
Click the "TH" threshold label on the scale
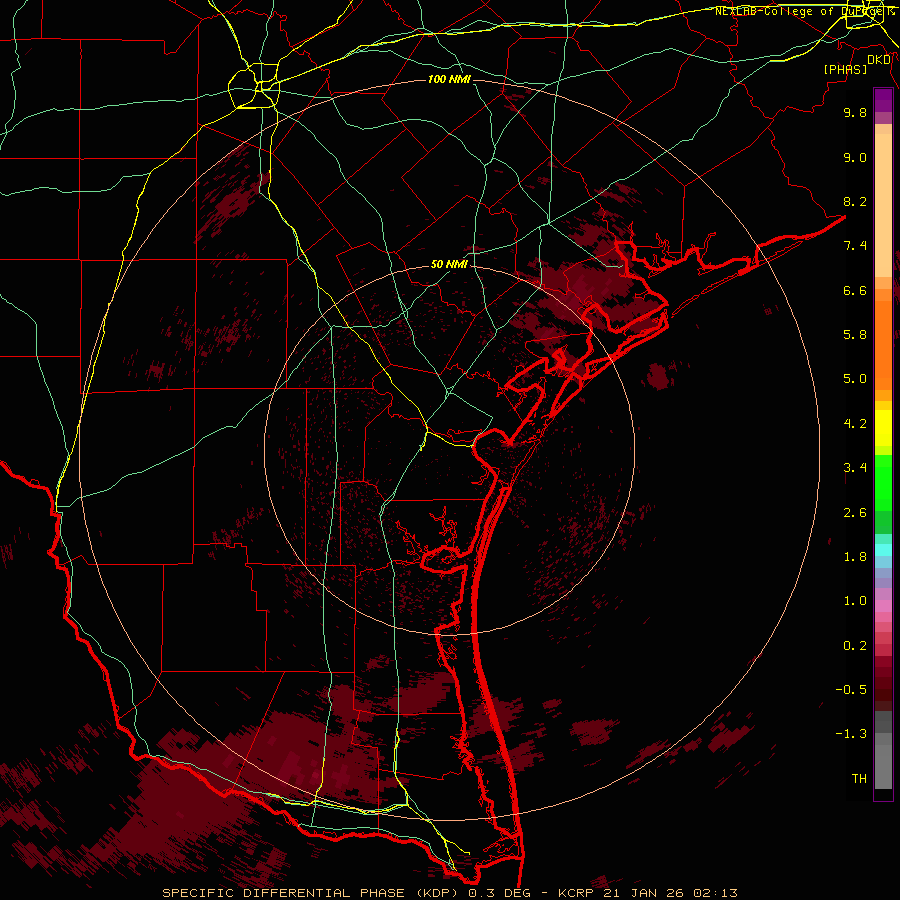pos(859,779)
